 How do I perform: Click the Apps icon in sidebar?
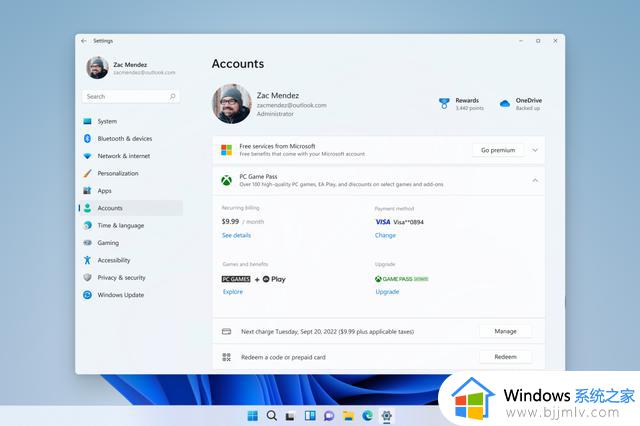pyautogui.click(x=87, y=191)
